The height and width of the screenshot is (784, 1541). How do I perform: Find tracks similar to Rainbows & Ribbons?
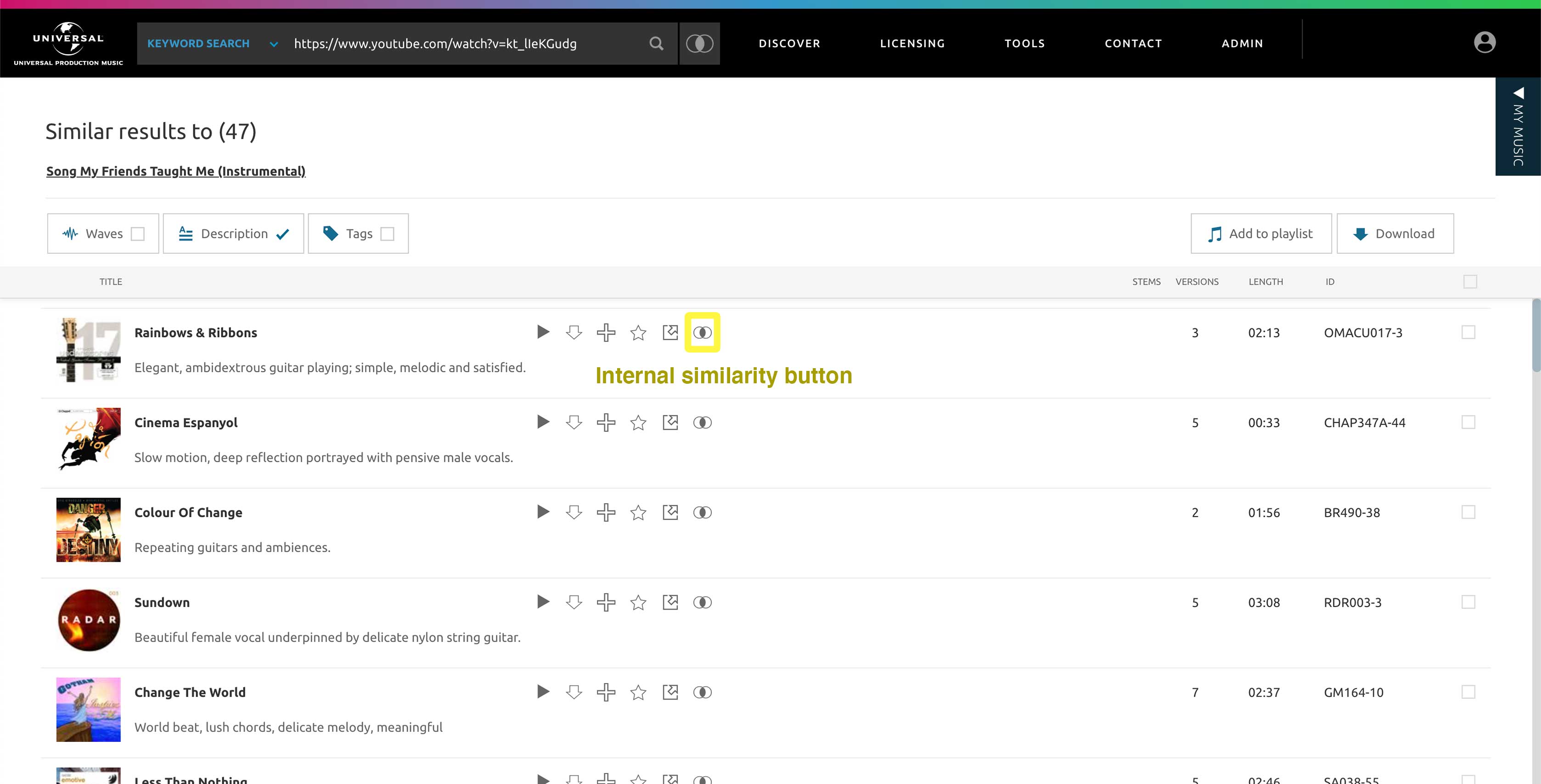(702, 332)
